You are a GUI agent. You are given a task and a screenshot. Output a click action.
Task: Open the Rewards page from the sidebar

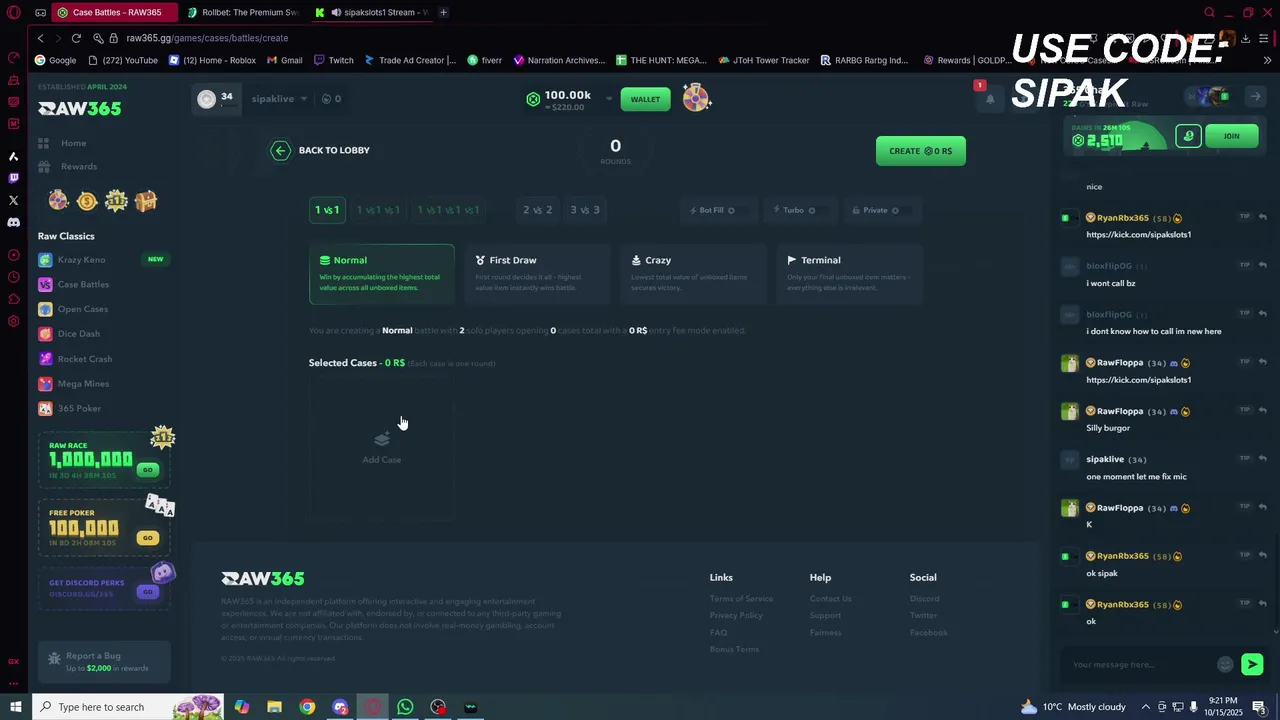[78, 167]
